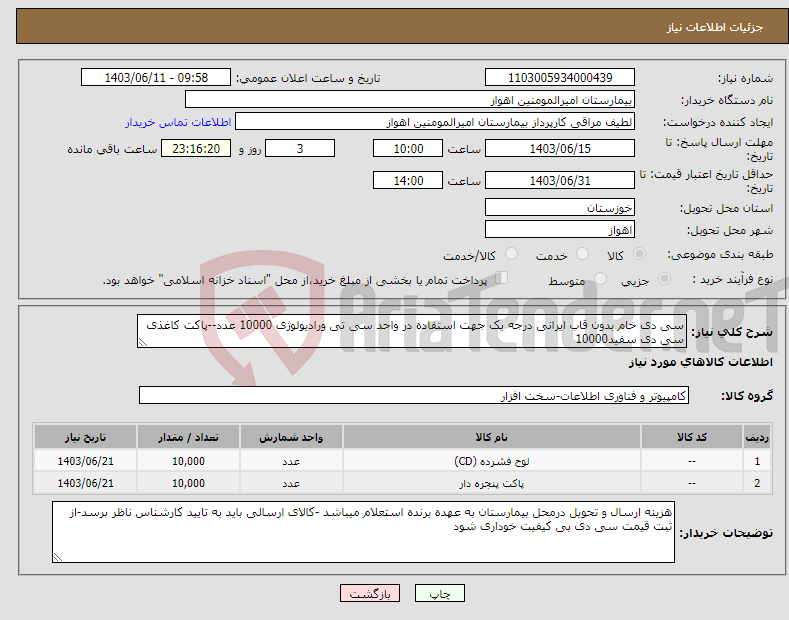
Task: Click the need date 1403/06/21 in row 1
Action: pyautogui.click(x=86, y=461)
